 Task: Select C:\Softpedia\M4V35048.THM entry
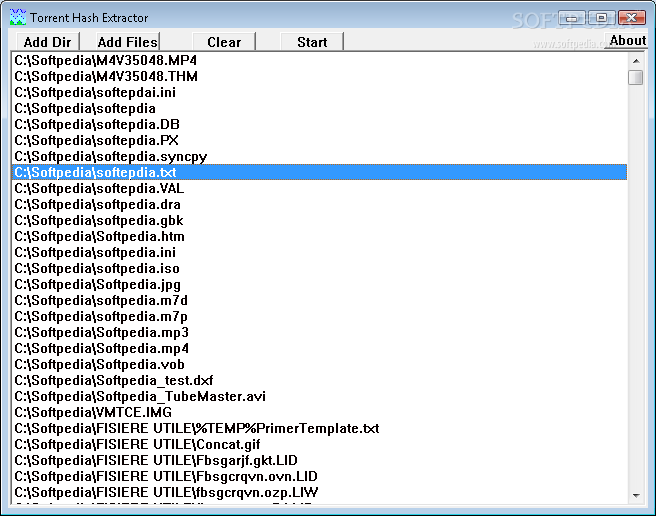319,76
